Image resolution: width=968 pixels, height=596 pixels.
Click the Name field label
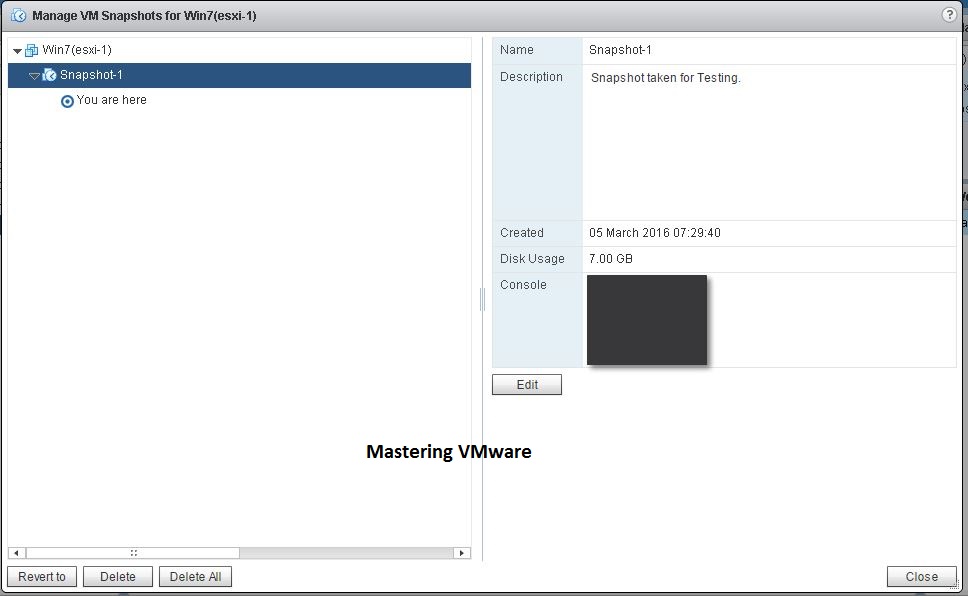tap(517, 50)
